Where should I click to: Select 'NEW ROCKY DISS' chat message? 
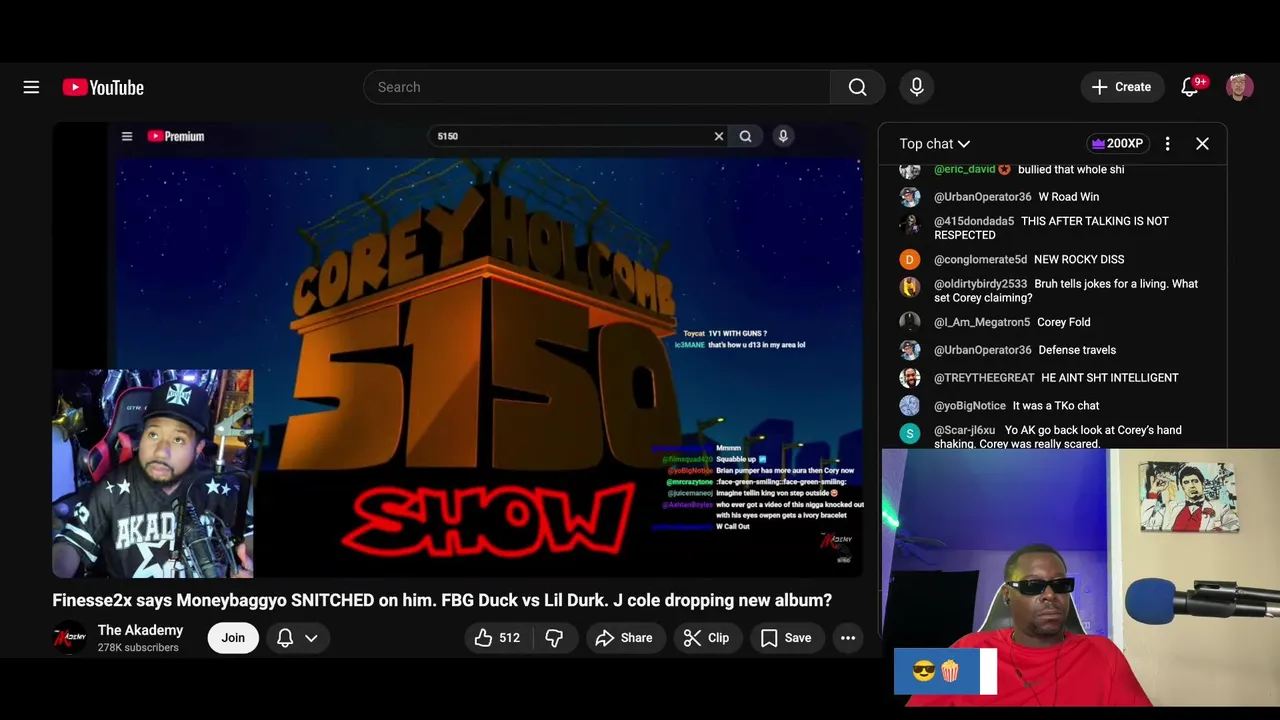tap(1079, 260)
